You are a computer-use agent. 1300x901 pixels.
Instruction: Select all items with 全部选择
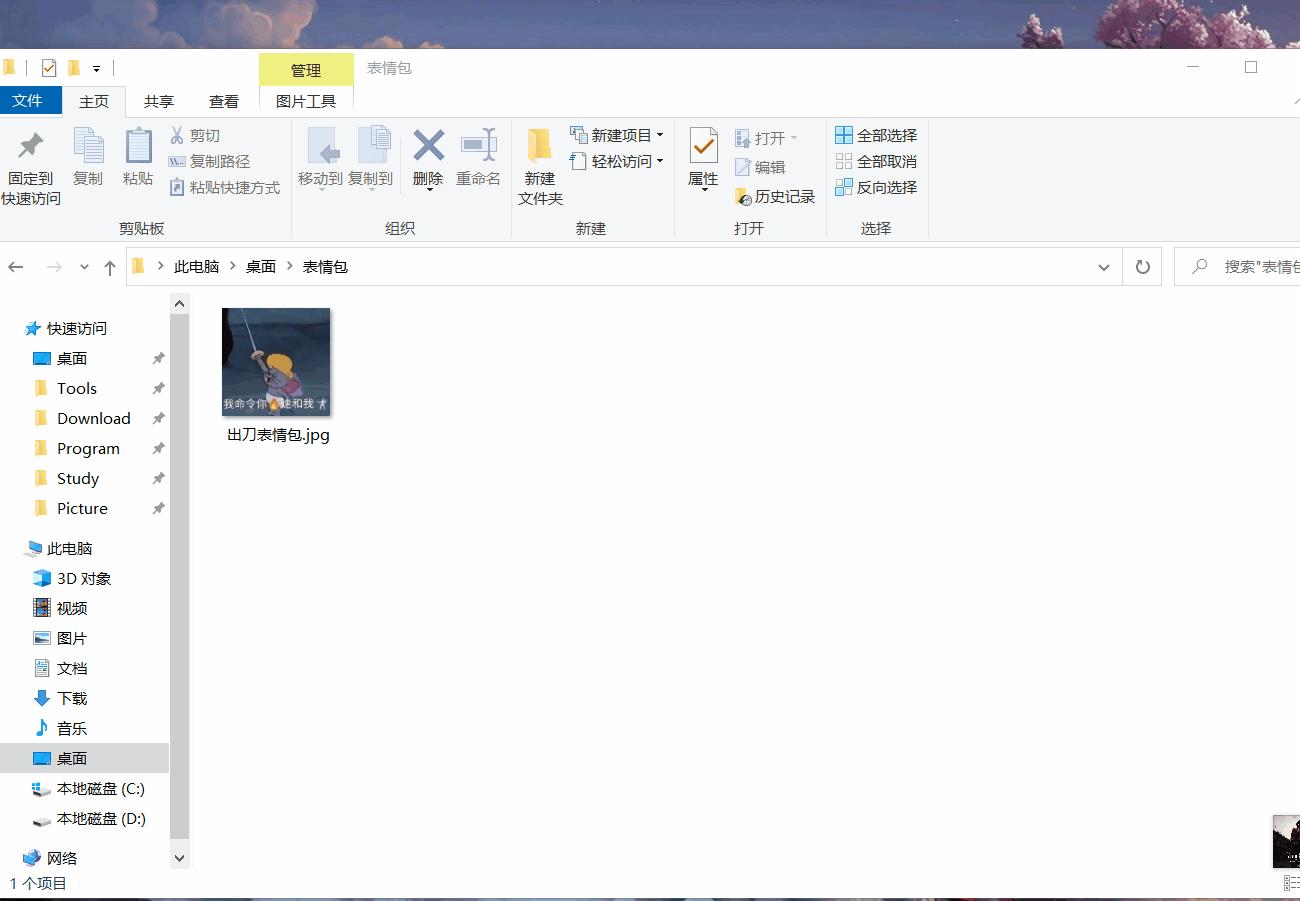pyautogui.click(x=876, y=135)
